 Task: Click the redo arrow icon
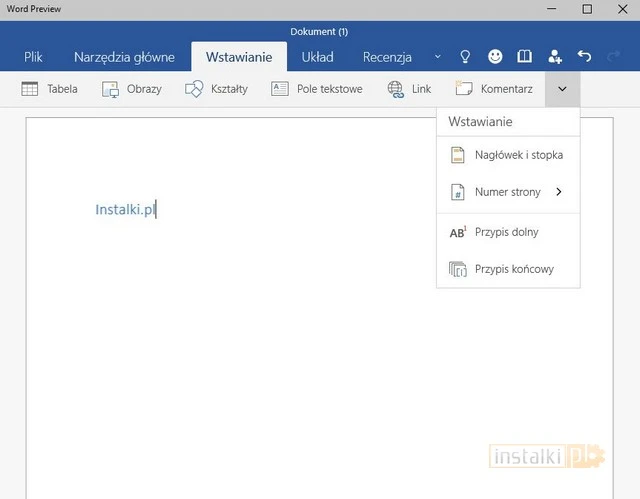coord(613,56)
